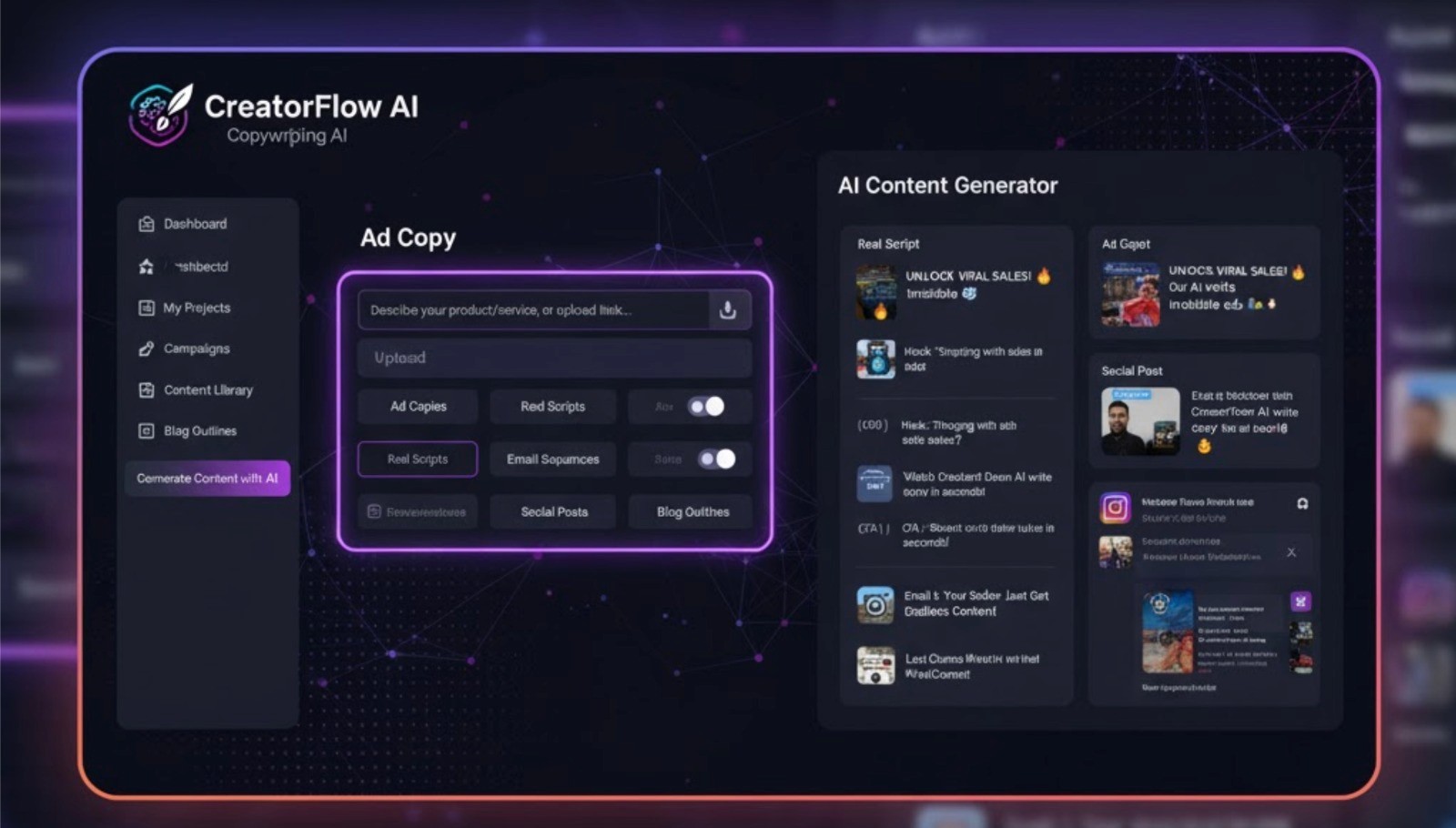Click the 'Vlatsb Creotert Deon AI wite' item icon

point(875,484)
